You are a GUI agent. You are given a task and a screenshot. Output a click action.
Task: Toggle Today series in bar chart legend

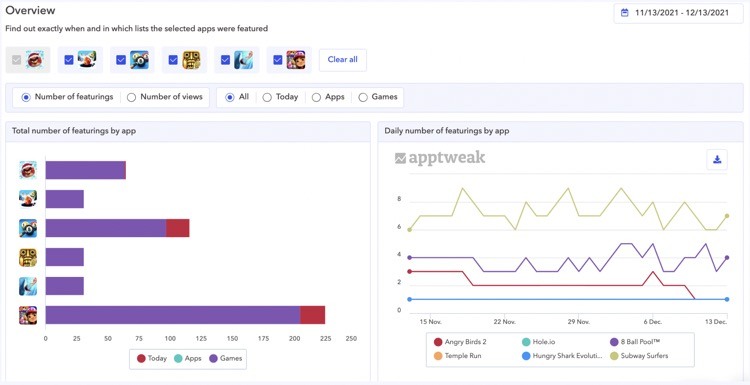[x=152, y=358]
